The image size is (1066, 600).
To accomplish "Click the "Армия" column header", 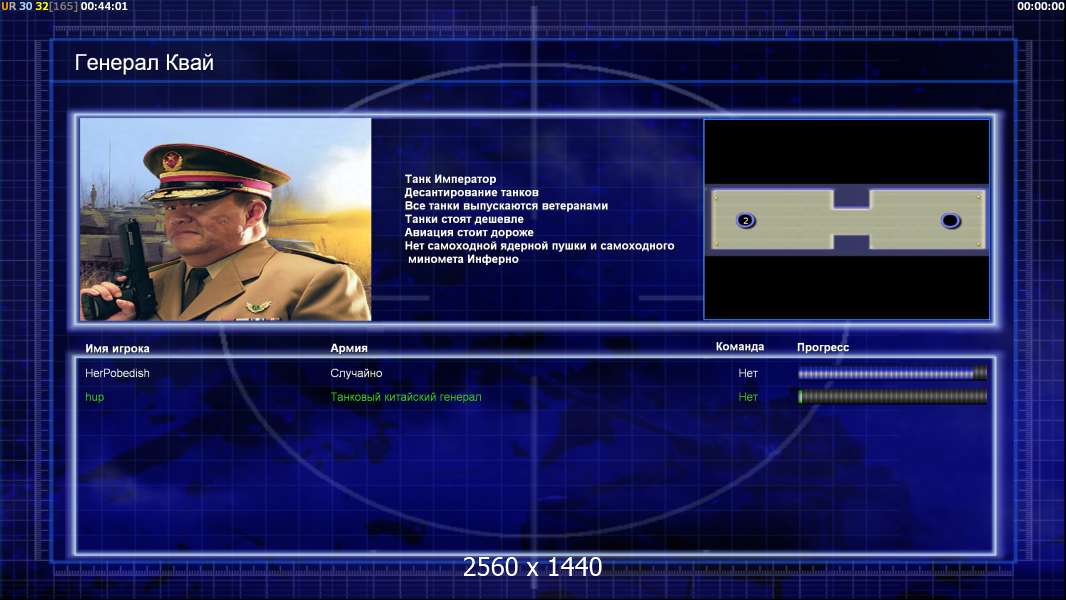I will click(349, 347).
